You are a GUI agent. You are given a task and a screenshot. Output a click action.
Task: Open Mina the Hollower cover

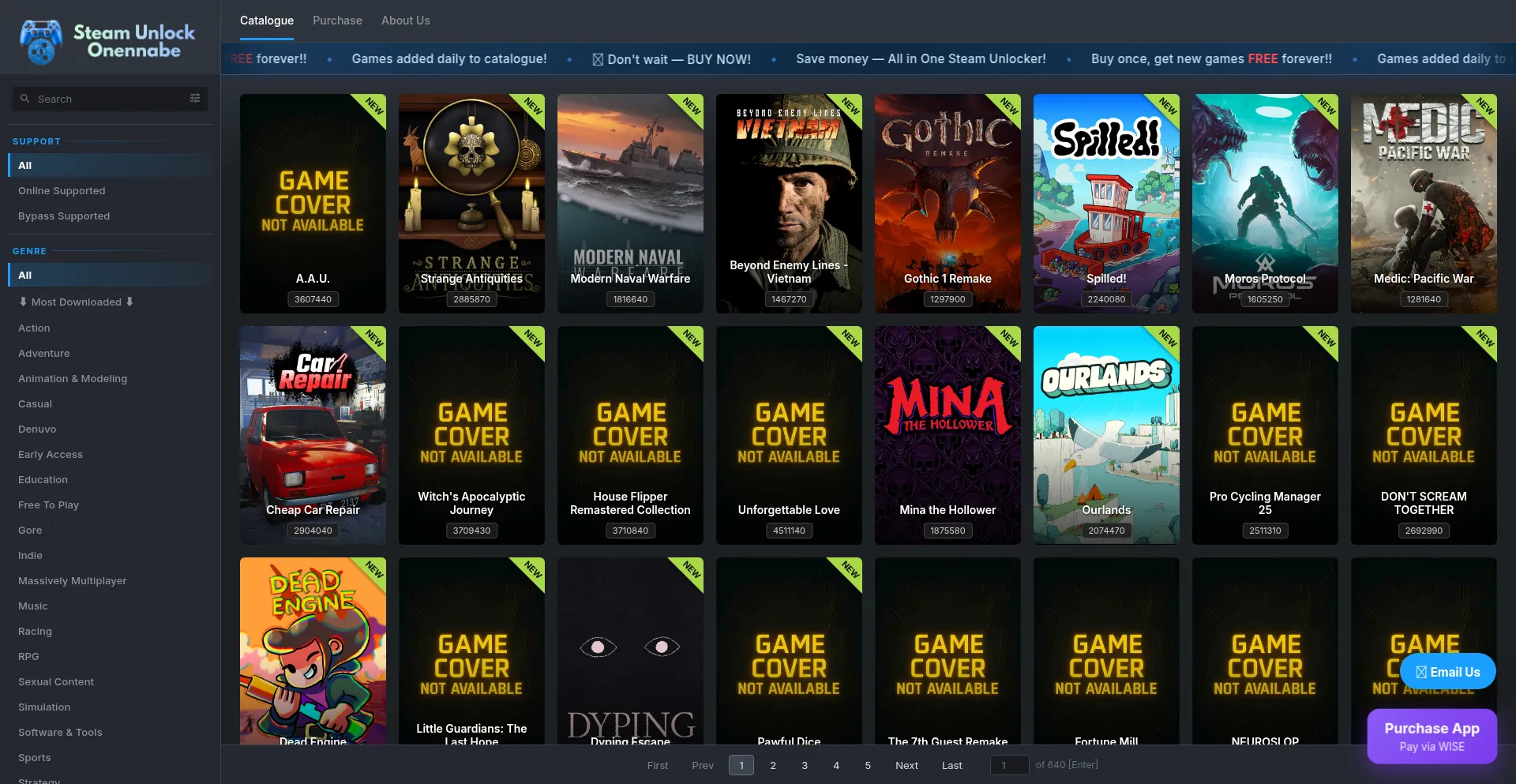(947, 435)
